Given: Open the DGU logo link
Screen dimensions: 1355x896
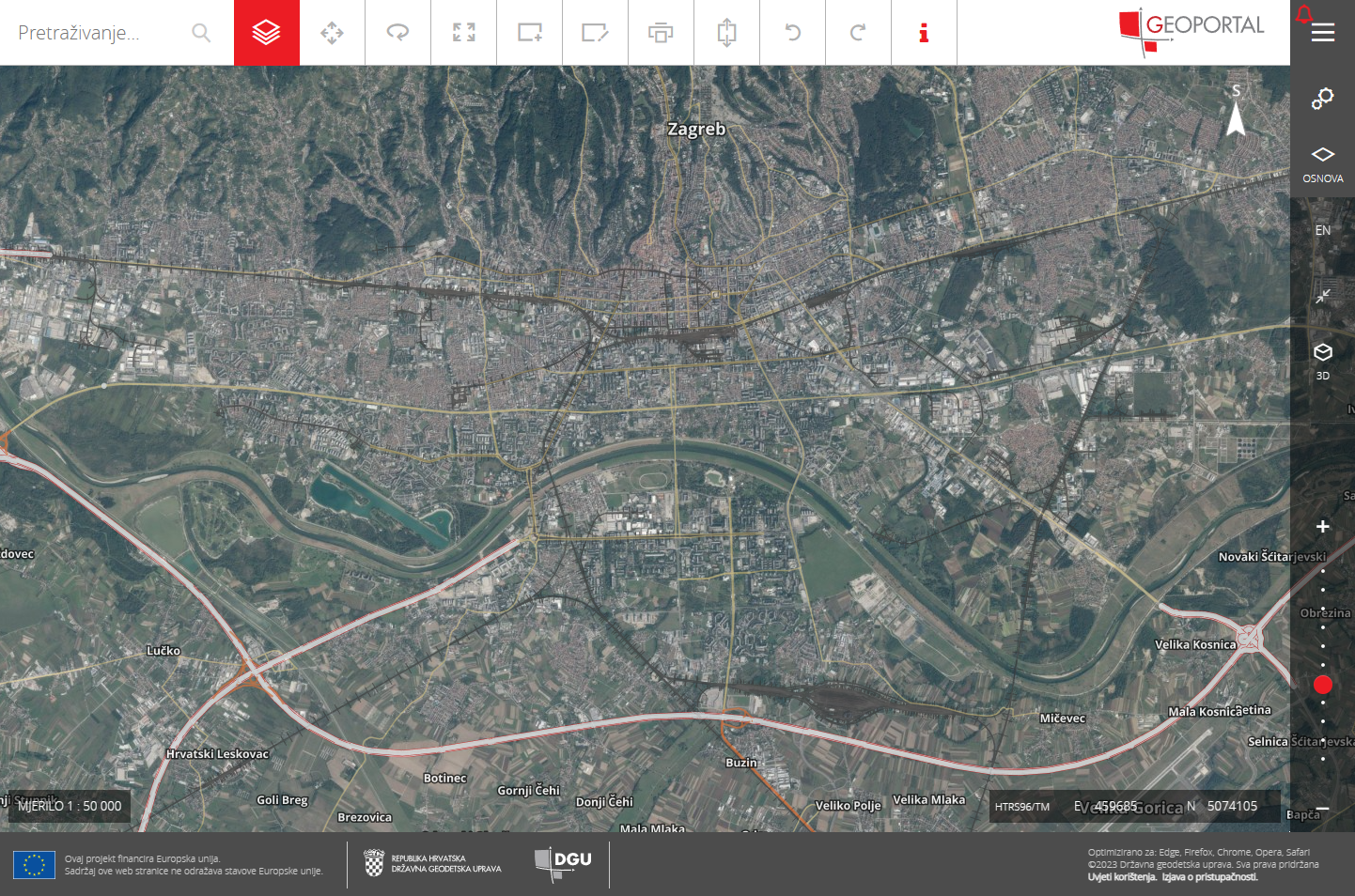Looking at the screenshot, I should pyautogui.click(x=563, y=864).
